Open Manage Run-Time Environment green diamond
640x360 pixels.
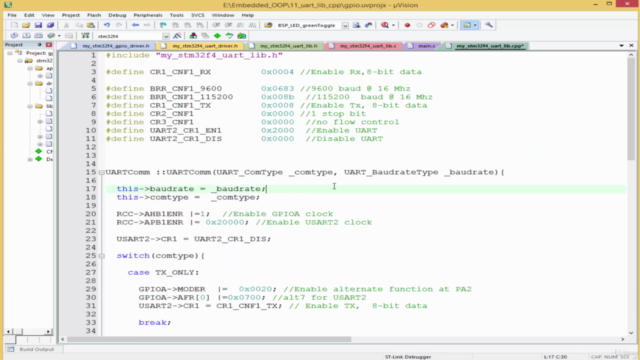coord(217,36)
